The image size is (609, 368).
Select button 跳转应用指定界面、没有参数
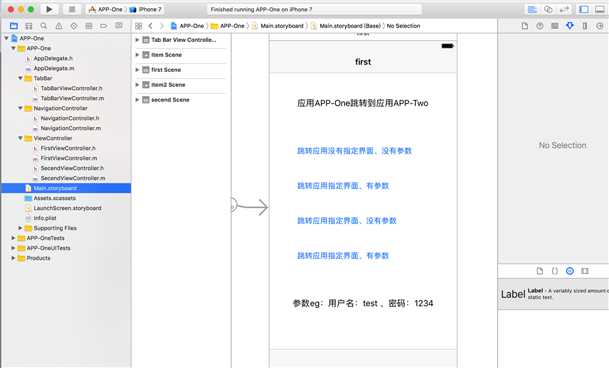tap(346, 221)
